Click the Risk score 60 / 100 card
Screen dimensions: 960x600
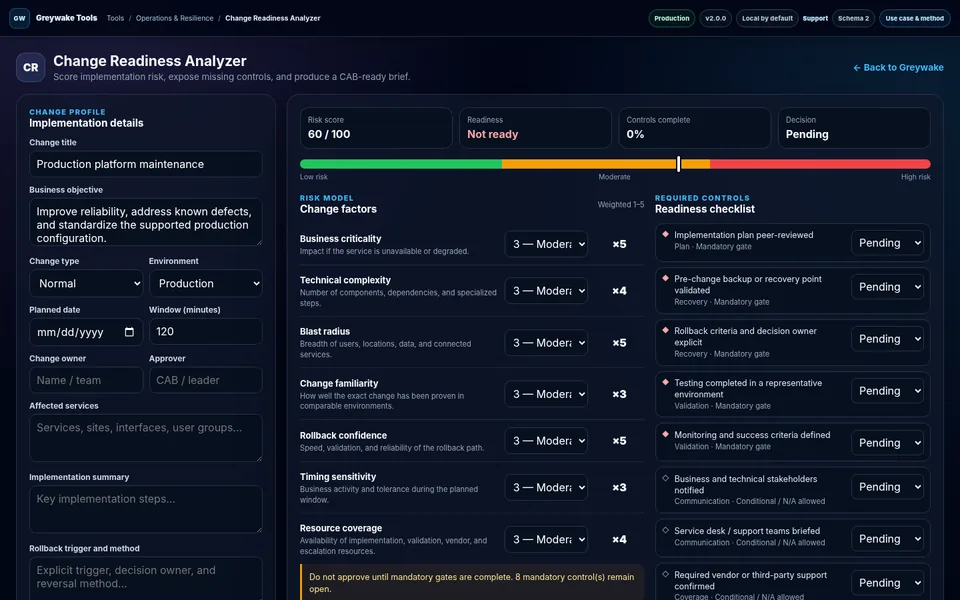[x=376, y=128]
